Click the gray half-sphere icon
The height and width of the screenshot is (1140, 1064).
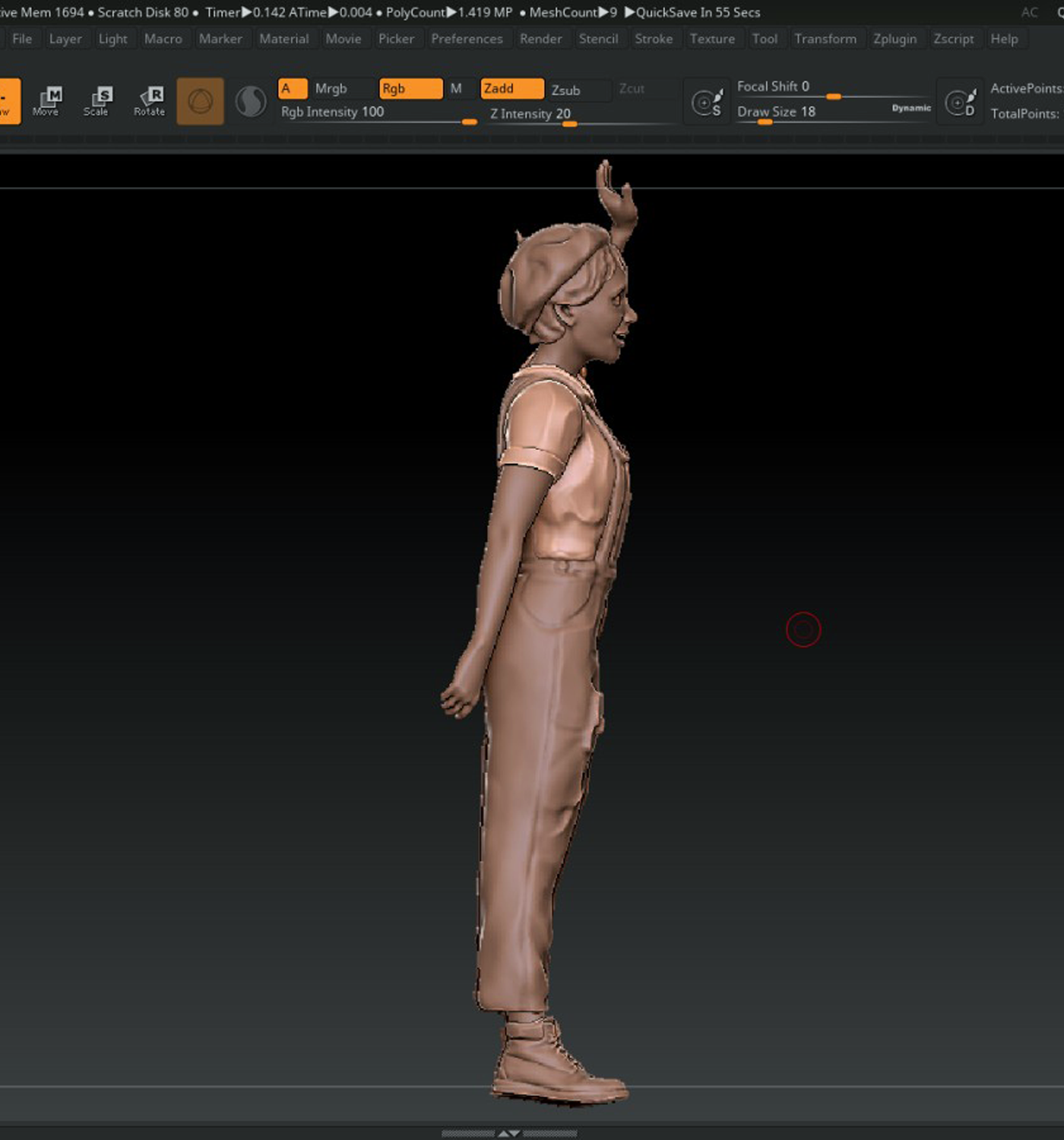[251, 101]
